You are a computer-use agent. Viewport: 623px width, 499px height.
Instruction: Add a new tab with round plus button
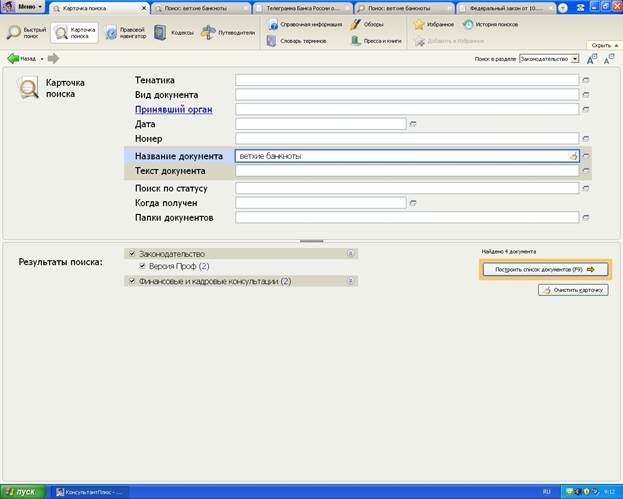(x=563, y=8)
